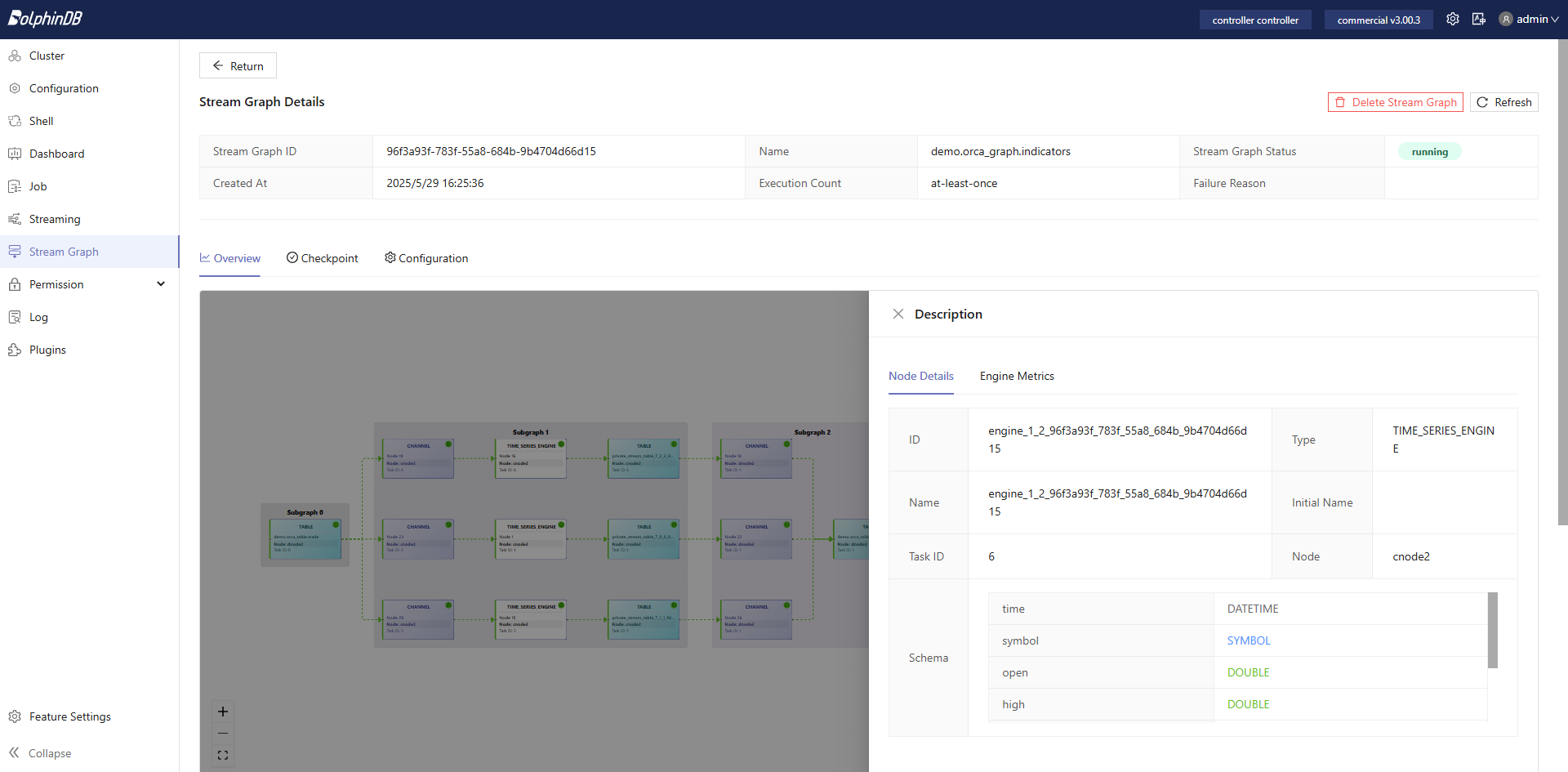Switch to Engine Metrics tab

[1017, 376]
